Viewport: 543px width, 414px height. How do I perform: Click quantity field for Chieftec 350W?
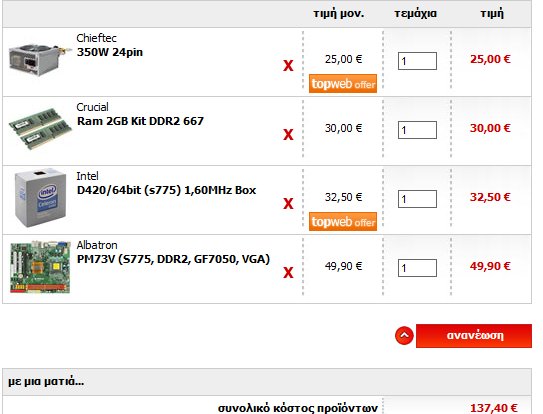pyautogui.click(x=417, y=61)
